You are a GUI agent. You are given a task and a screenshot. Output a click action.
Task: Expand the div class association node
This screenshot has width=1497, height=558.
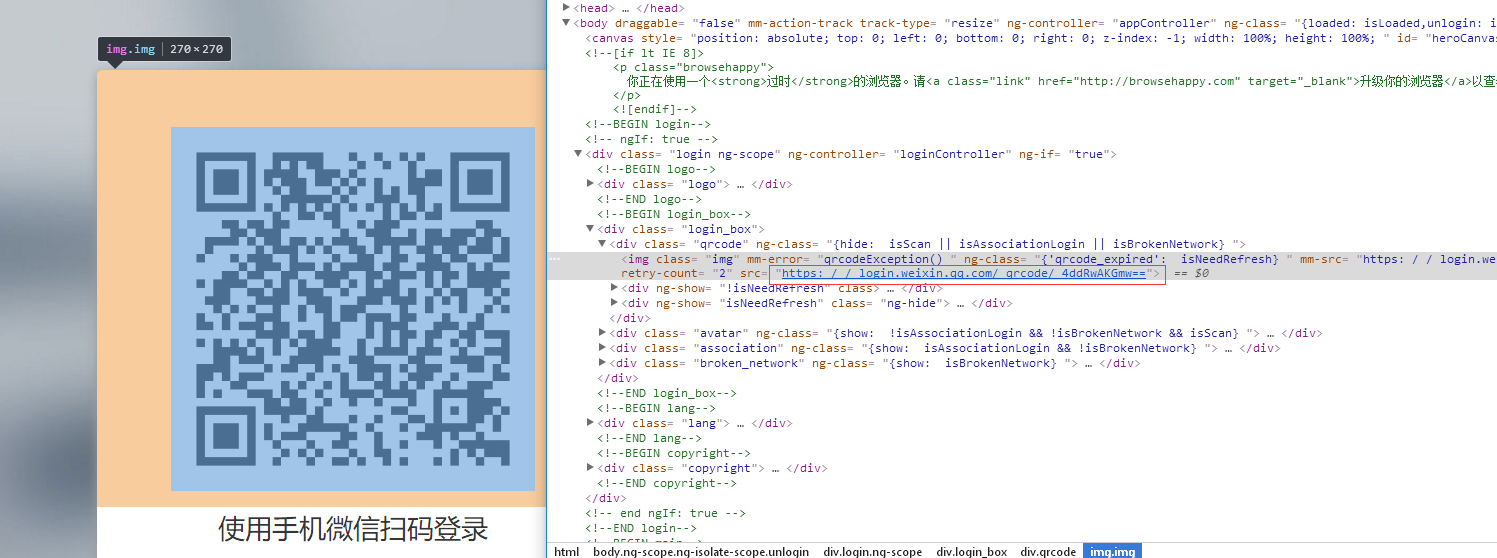(x=603, y=348)
